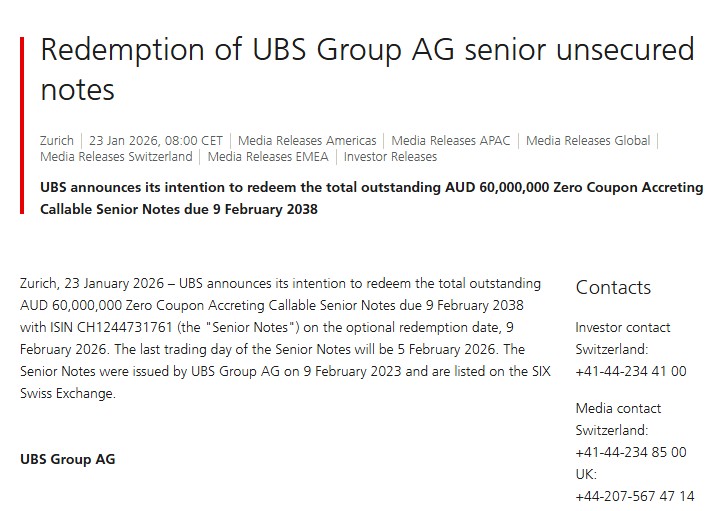Call Switzerland media number +41-44-234 85 00
The width and height of the screenshot is (716, 511).
631,452
